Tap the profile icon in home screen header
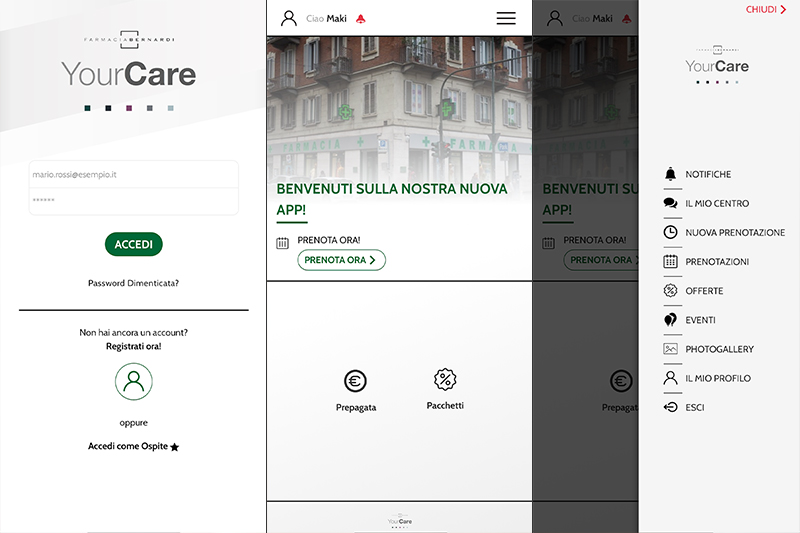The image size is (800, 533). [289, 18]
